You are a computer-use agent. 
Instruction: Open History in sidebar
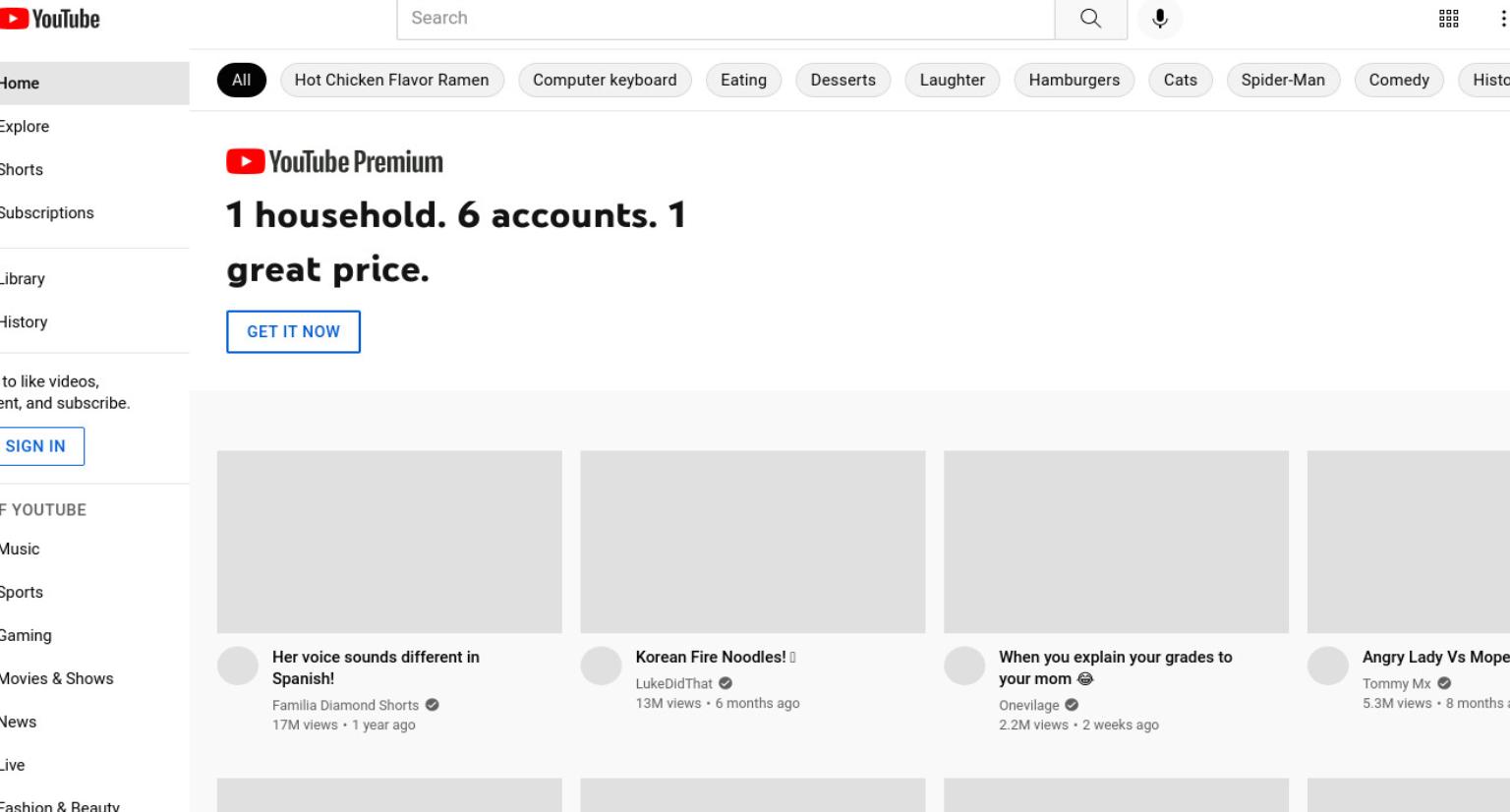click(x=94, y=322)
